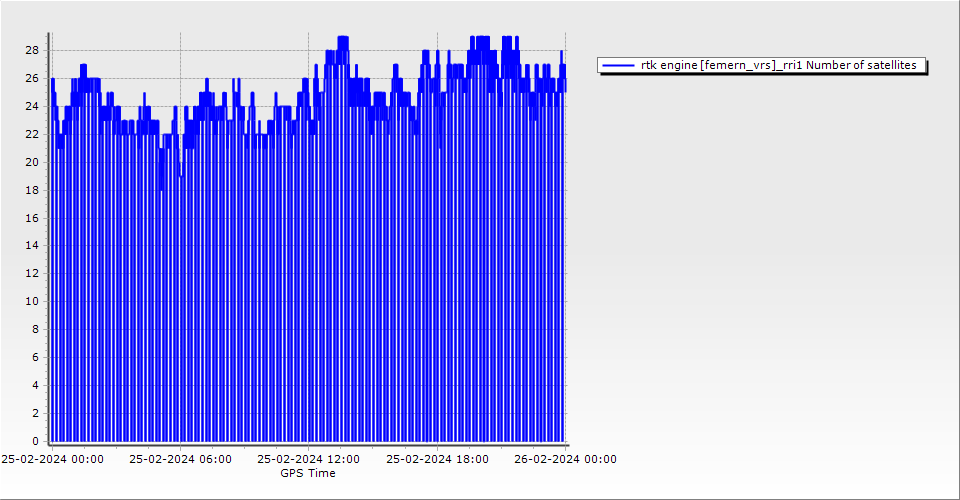Image resolution: width=960 pixels, height=500 pixels.
Task: Click the blue line sample in the legend
Action: click(619, 65)
